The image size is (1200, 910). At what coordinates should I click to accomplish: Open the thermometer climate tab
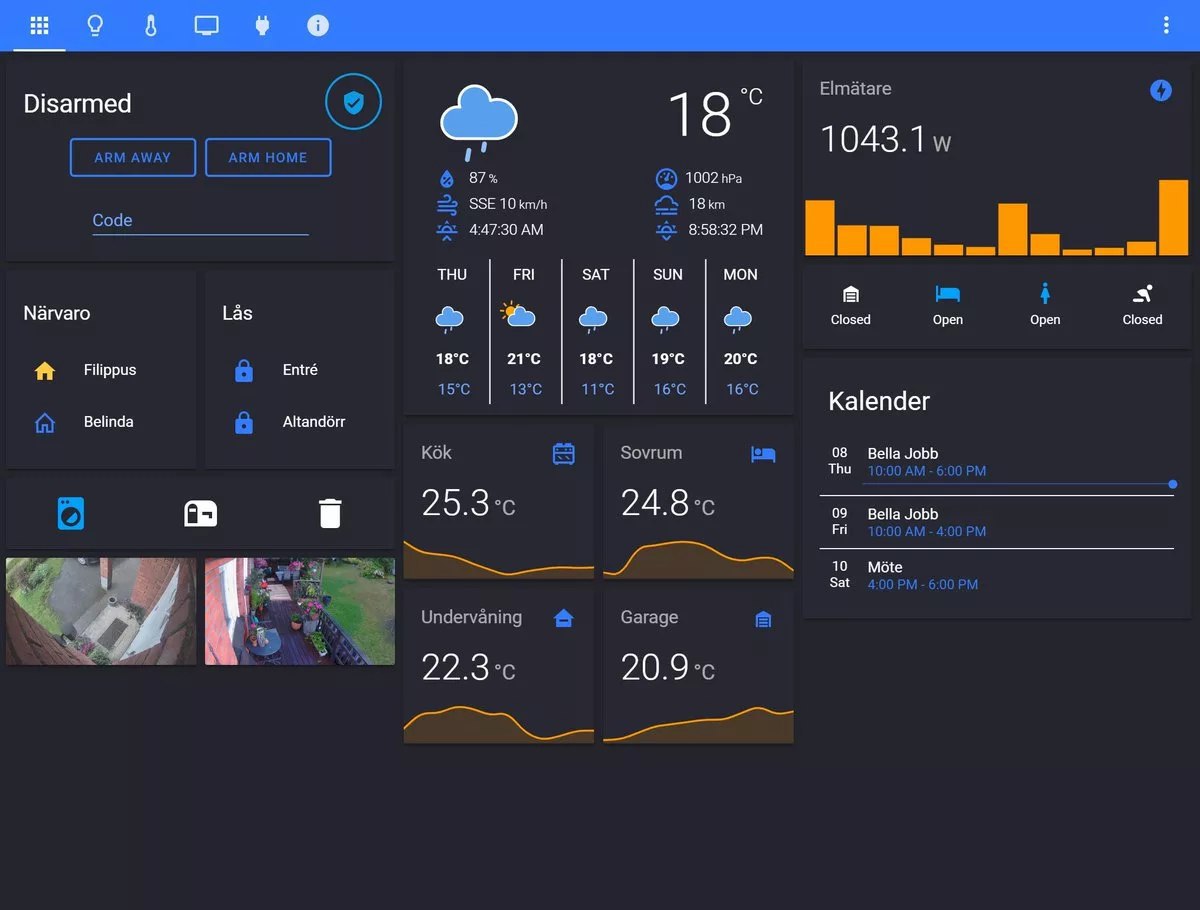pyautogui.click(x=151, y=25)
